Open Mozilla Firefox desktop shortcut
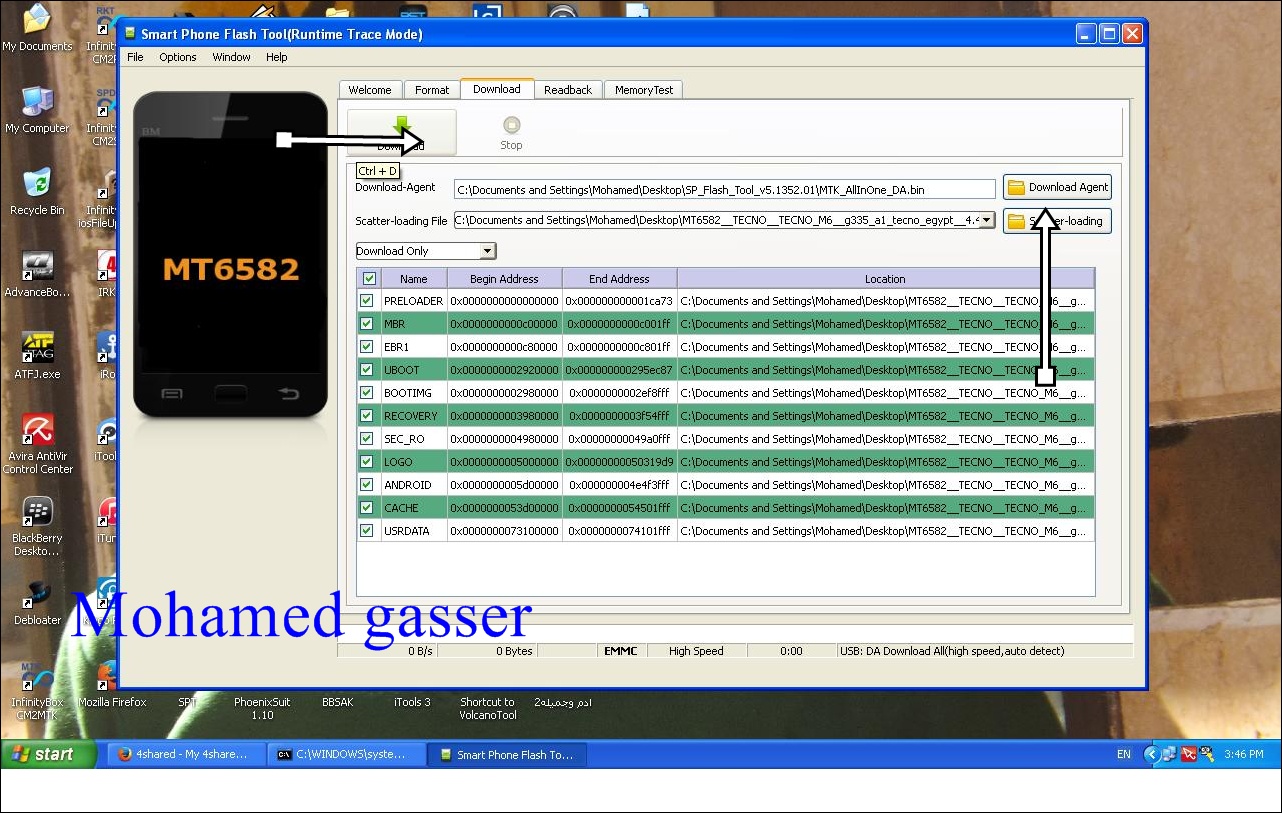This screenshot has width=1282, height=813. 112,684
